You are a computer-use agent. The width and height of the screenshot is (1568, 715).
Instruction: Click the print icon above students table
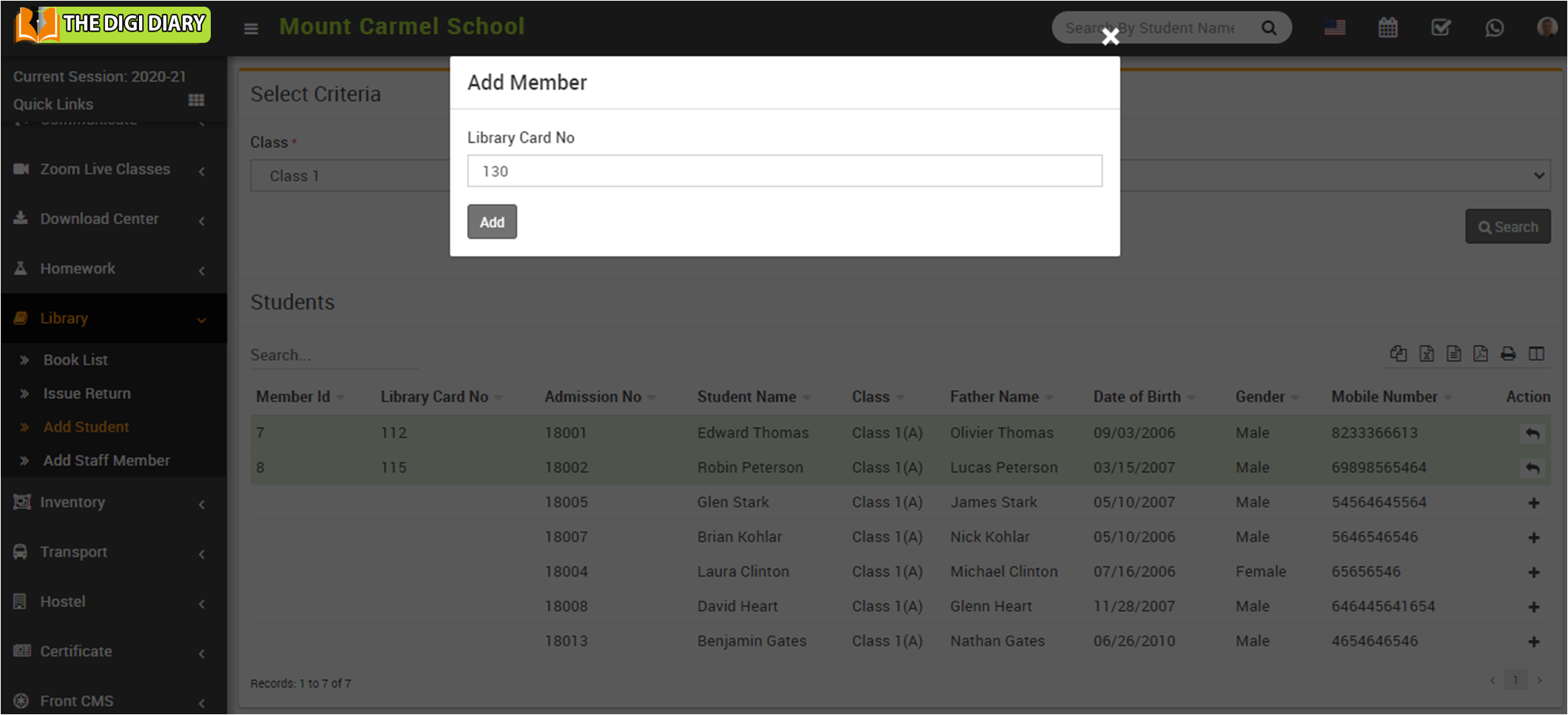(x=1508, y=354)
